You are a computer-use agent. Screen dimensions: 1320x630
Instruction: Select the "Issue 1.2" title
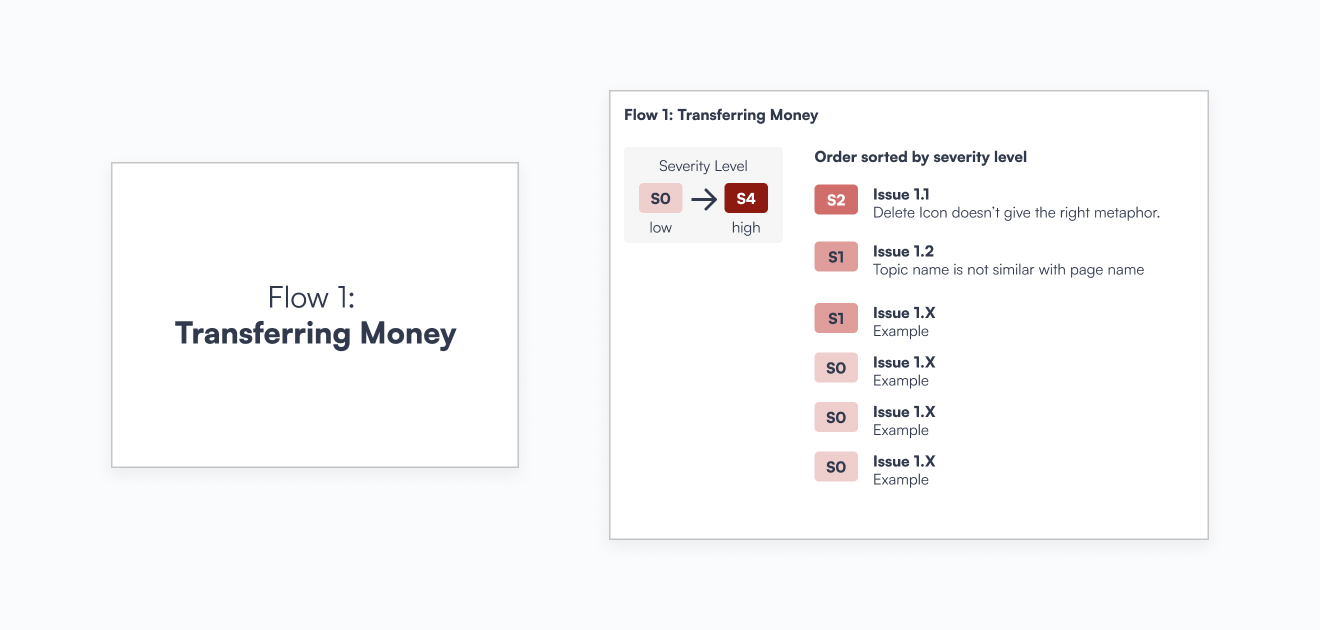(x=903, y=251)
